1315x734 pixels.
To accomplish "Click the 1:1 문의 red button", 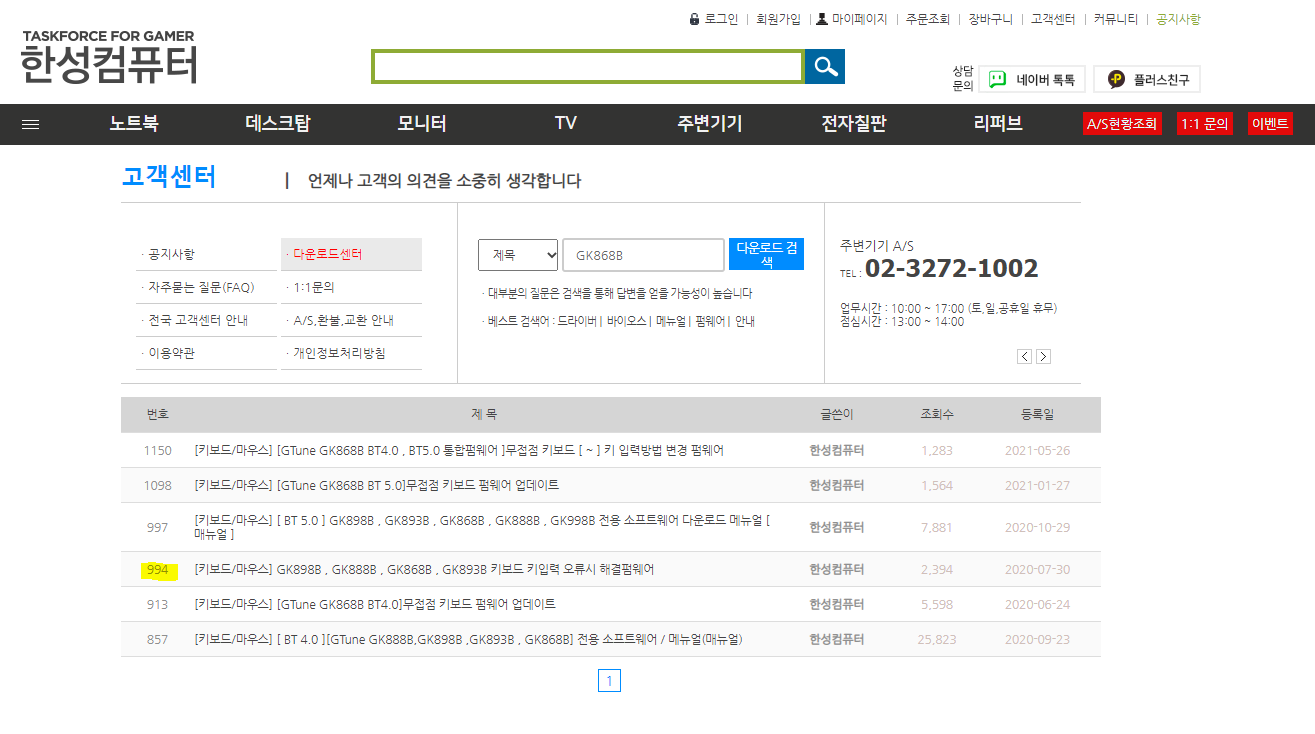I will click(1204, 124).
